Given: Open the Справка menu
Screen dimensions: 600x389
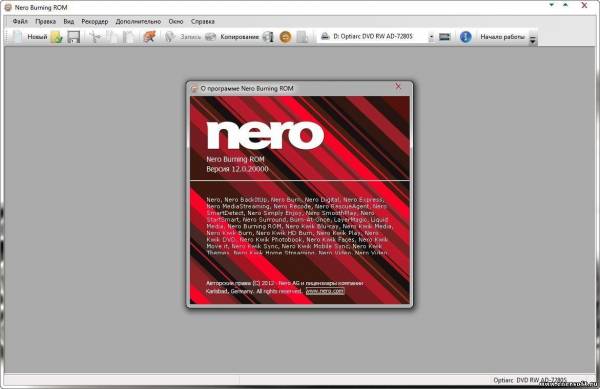Looking at the screenshot, I should coord(202,21).
